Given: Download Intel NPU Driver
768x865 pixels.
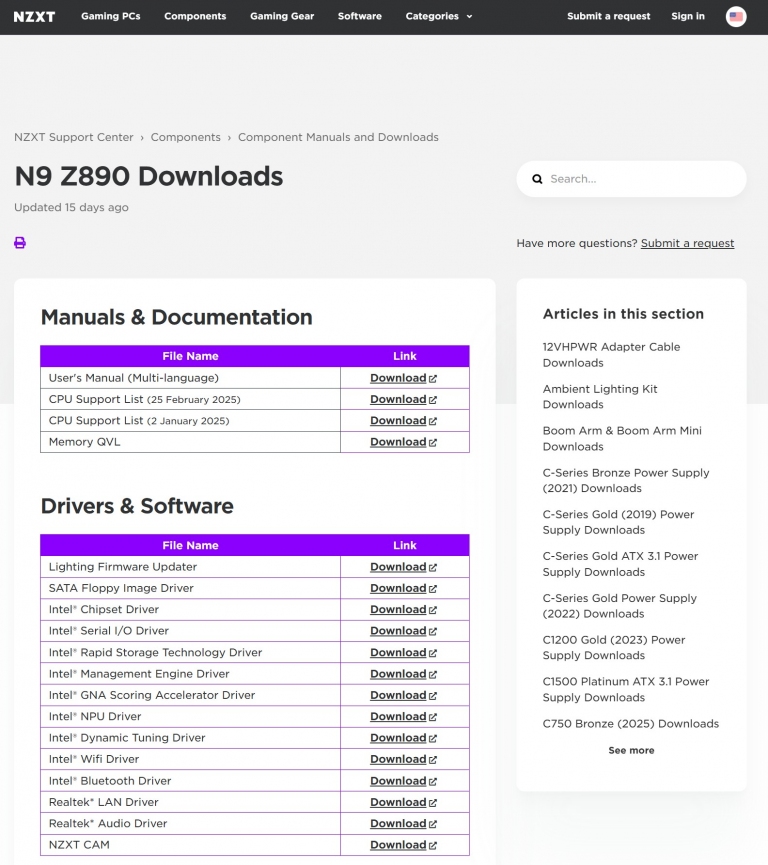Looking at the screenshot, I should click(403, 717).
